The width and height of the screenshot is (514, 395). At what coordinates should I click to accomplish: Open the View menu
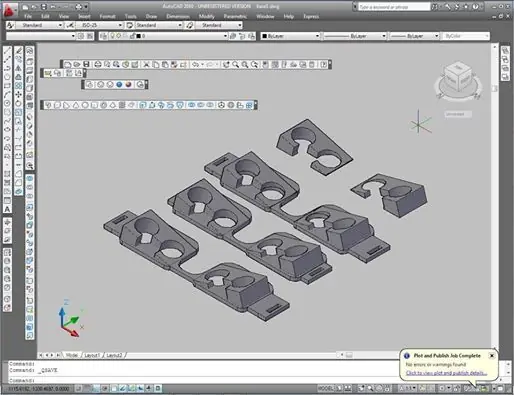click(64, 16)
